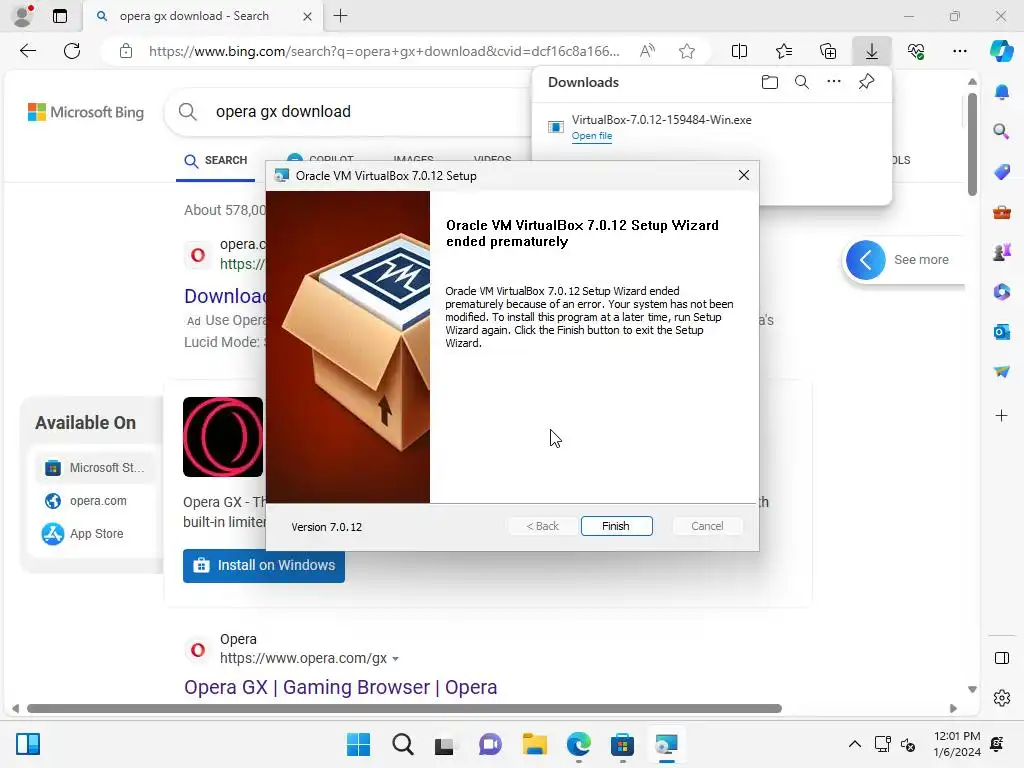The image size is (1024, 768).
Task: Open sidebar Drop paper-plane icon
Action: 1002,372
